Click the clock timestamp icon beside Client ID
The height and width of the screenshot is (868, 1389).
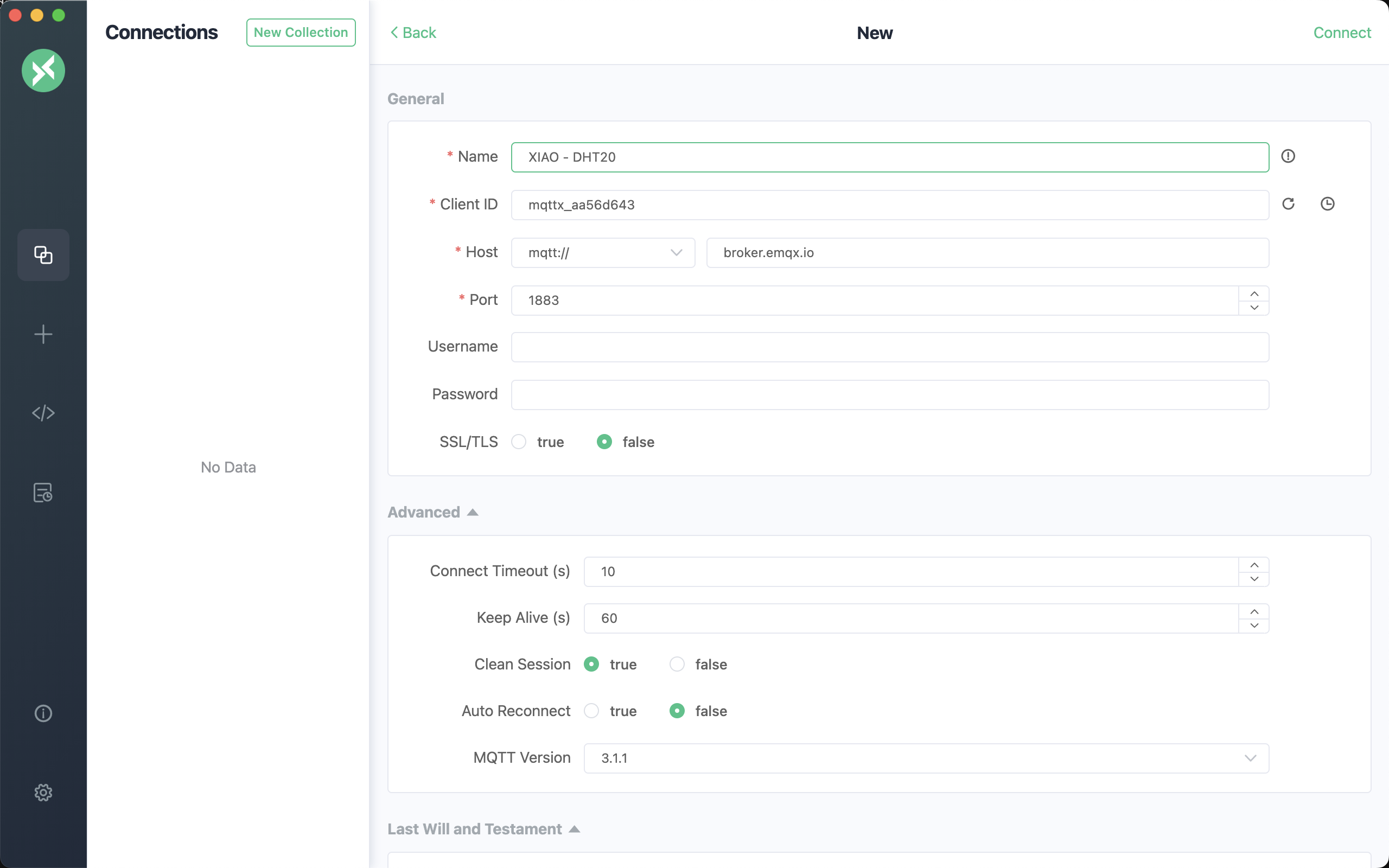tap(1328, 204)
